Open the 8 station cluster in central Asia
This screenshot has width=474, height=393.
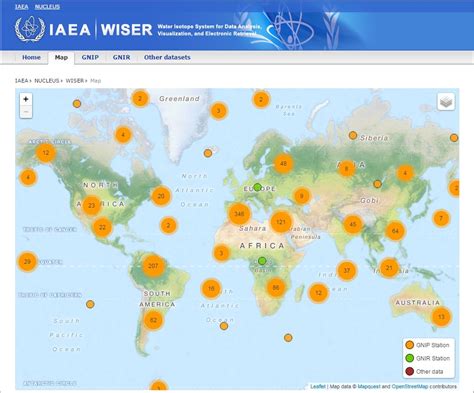[347, 168]
